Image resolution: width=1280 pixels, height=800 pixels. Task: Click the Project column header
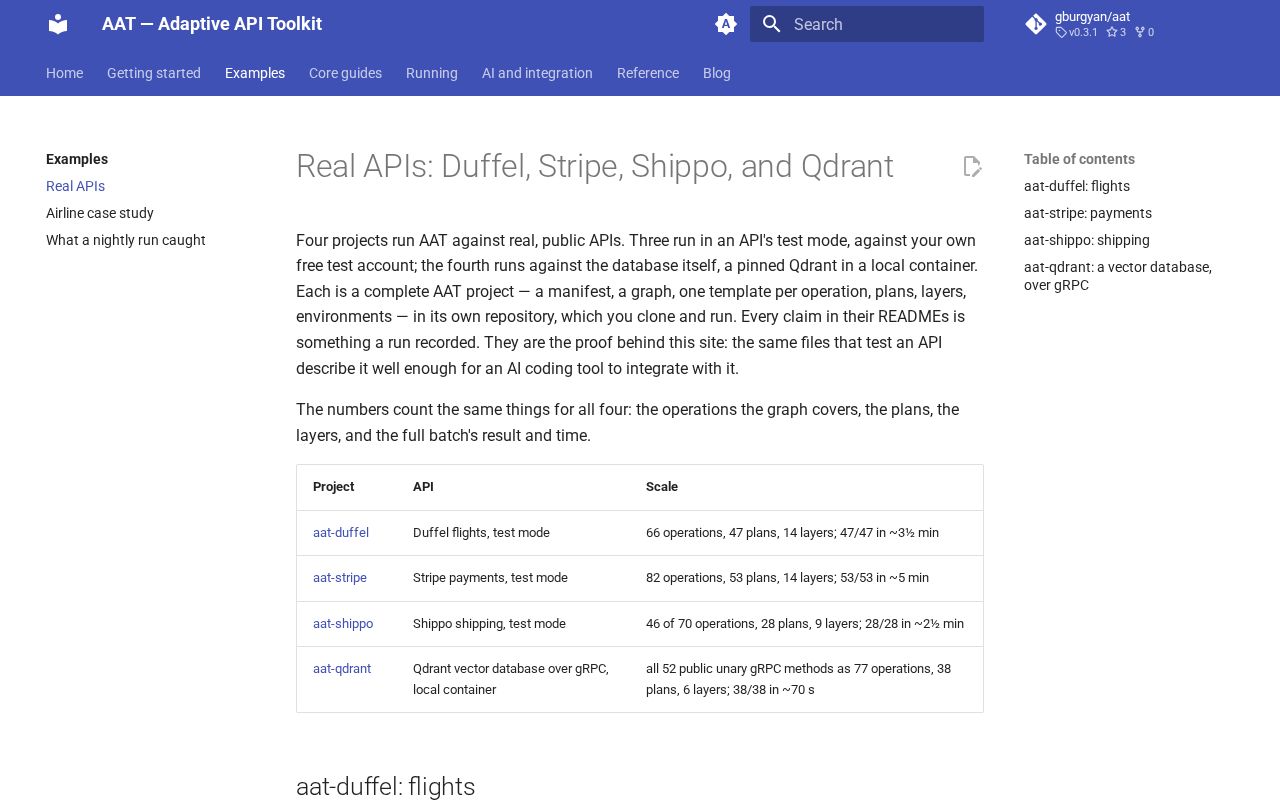(x=334, y=487)
